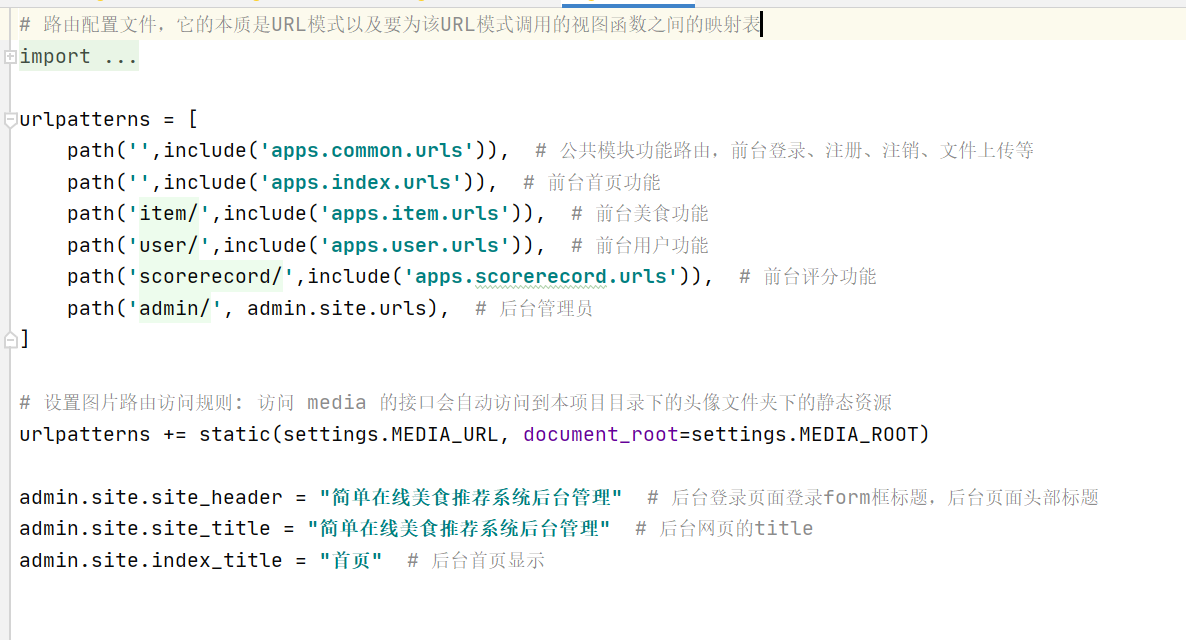Click the site_title string value
This screenshot has width=1186, height=640.
[x=458, y=529]
